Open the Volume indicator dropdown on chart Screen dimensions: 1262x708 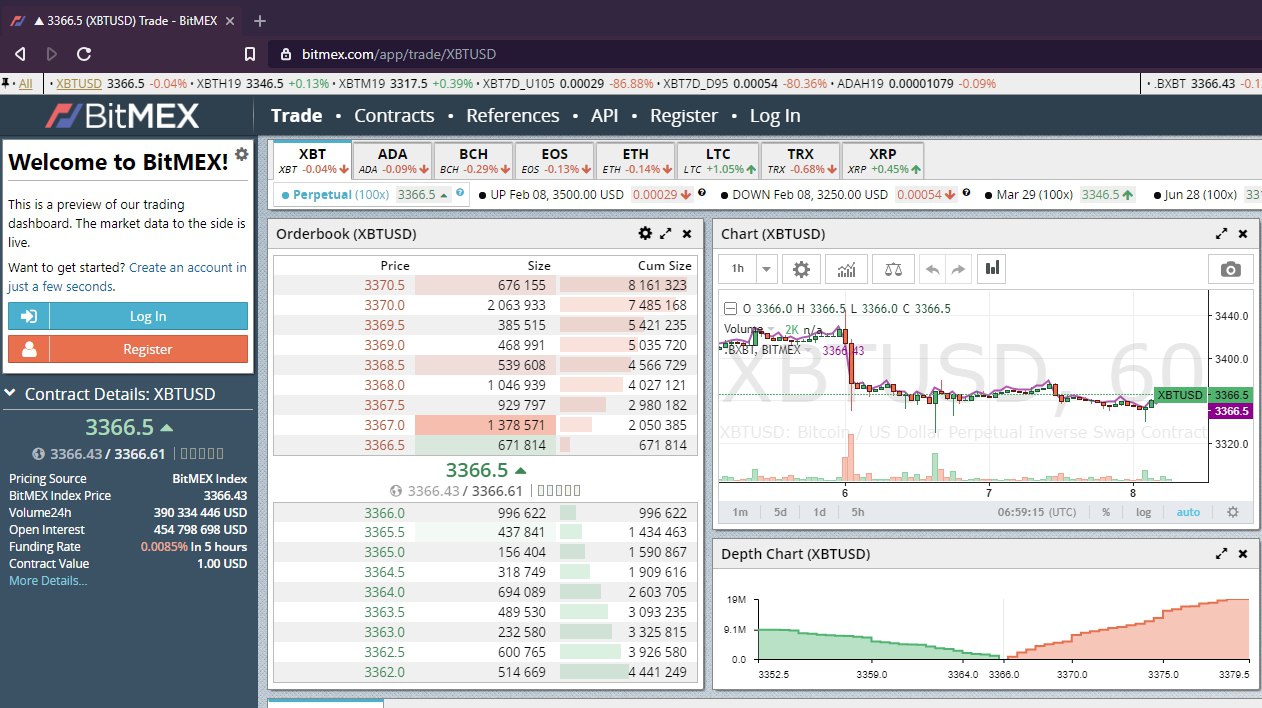[x=772, y=329]
